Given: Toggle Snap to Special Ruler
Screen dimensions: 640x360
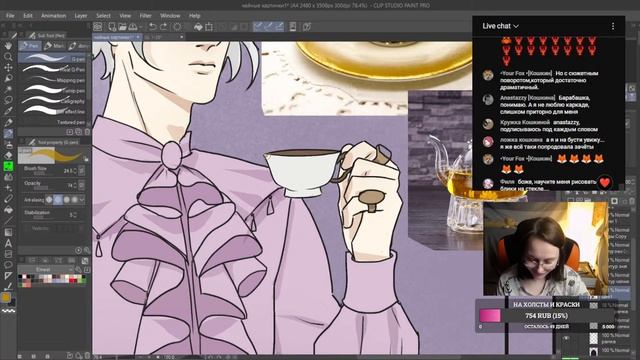Looking at the screenshot, I should pos(268,27).
